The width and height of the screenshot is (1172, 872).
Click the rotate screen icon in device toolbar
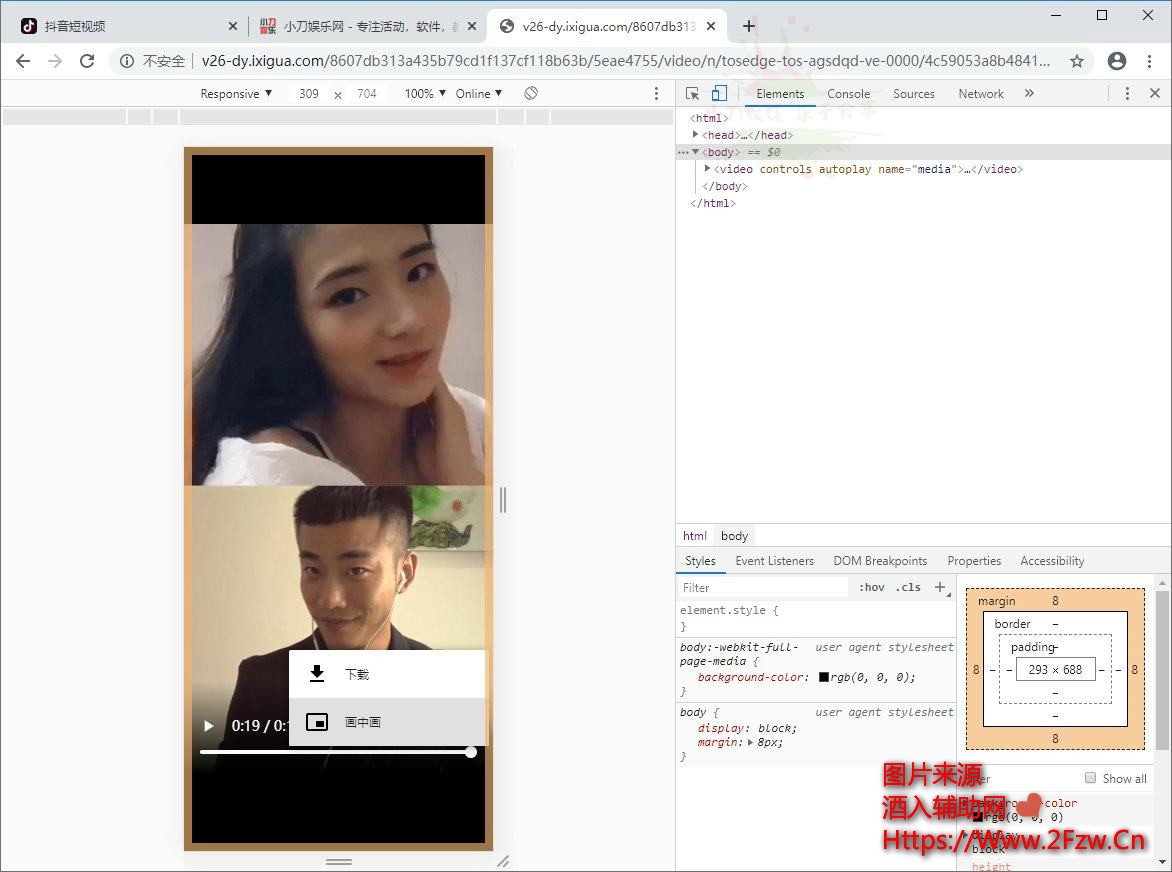point(531,93)
